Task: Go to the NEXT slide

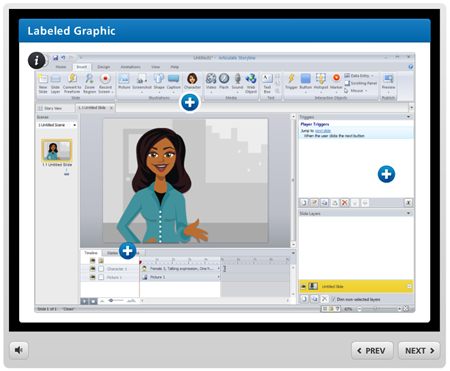Action: click(419, 351)
